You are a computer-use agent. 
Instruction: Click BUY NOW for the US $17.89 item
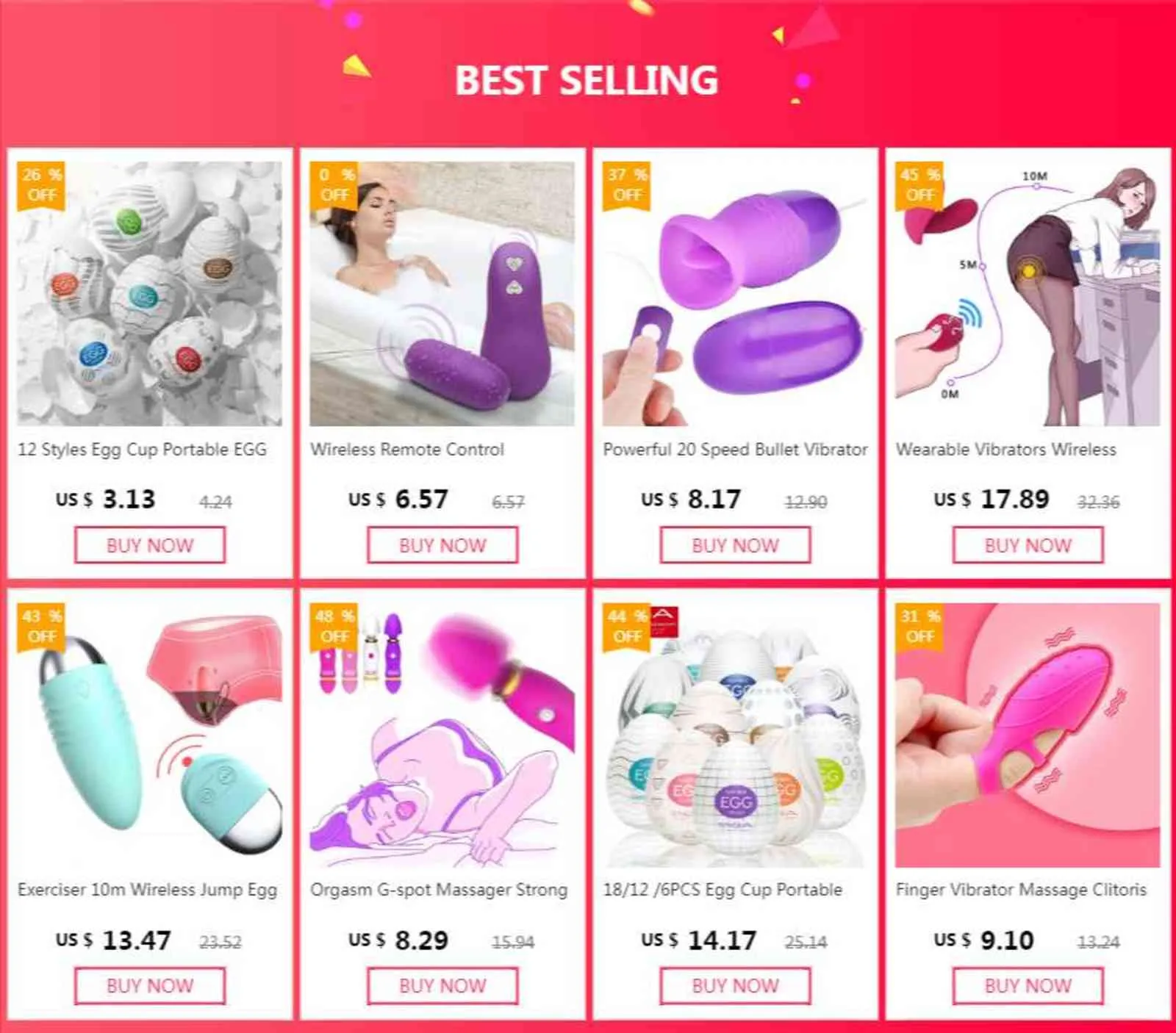coord(1028,545)
